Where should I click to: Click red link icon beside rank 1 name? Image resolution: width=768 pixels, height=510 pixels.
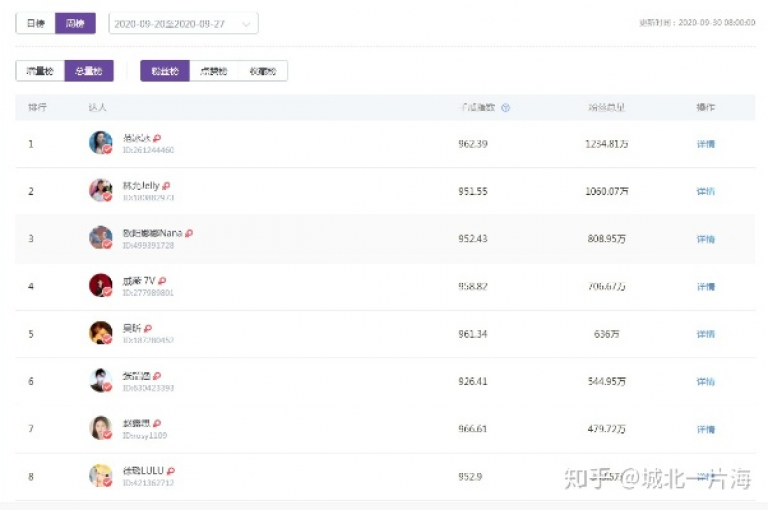click(157, 139)
